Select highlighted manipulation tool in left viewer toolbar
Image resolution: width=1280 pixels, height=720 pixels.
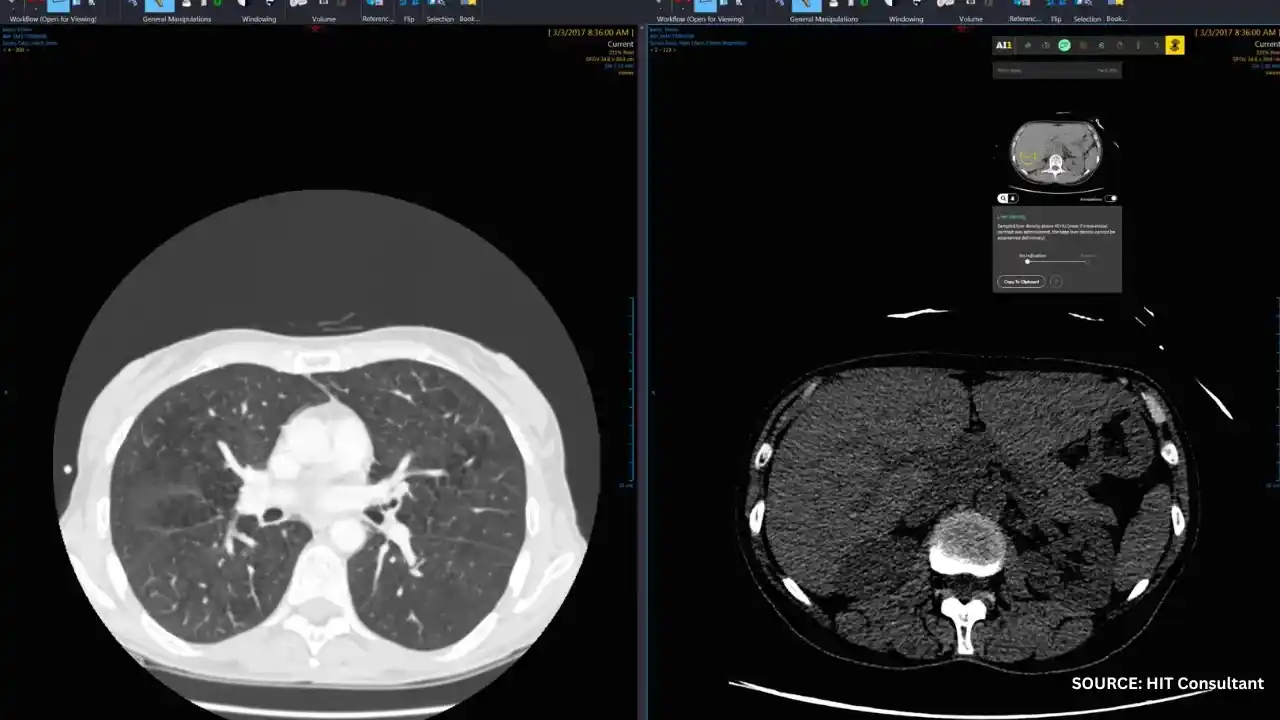159,5
